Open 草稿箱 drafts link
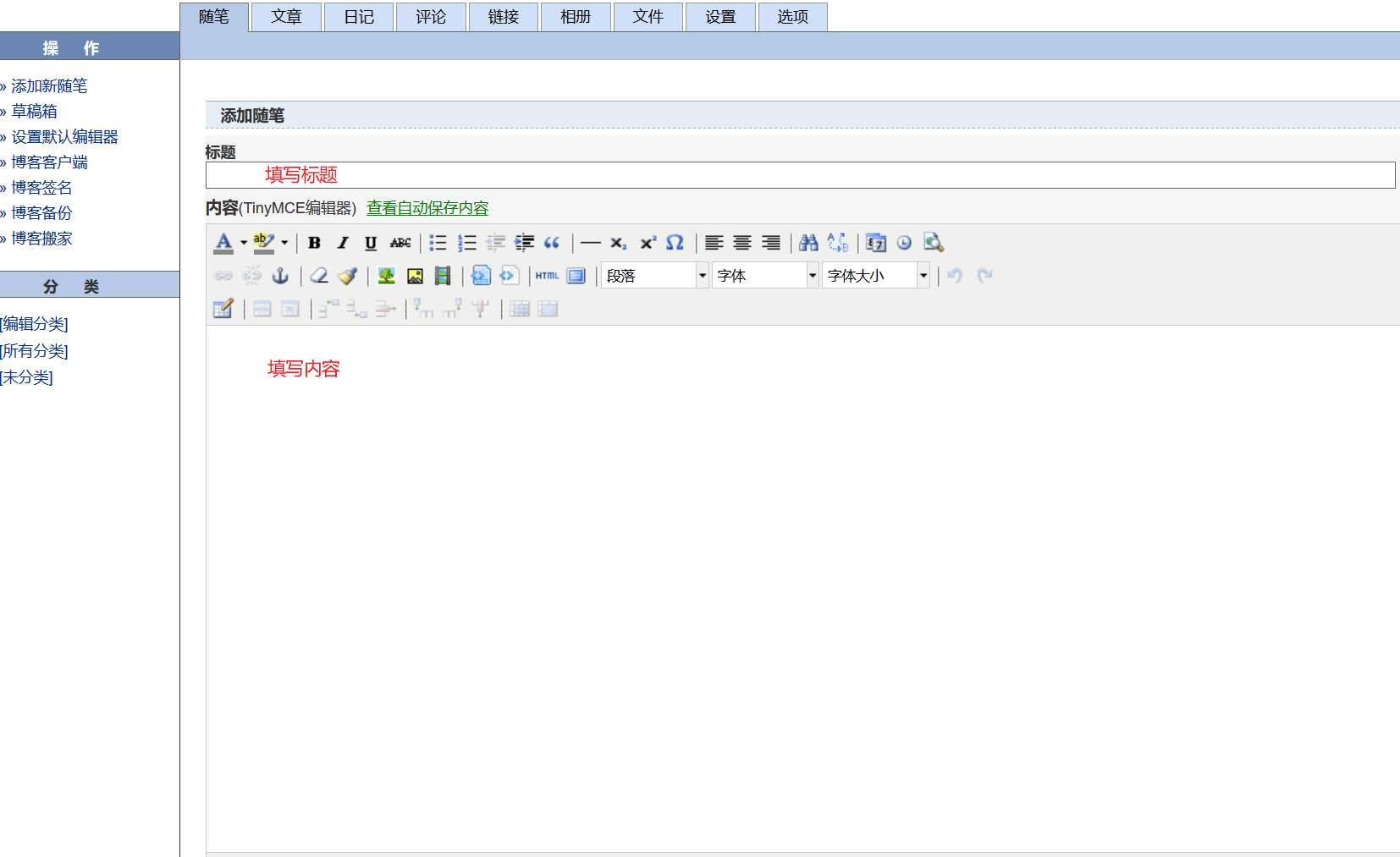 (x=34, y=112)
